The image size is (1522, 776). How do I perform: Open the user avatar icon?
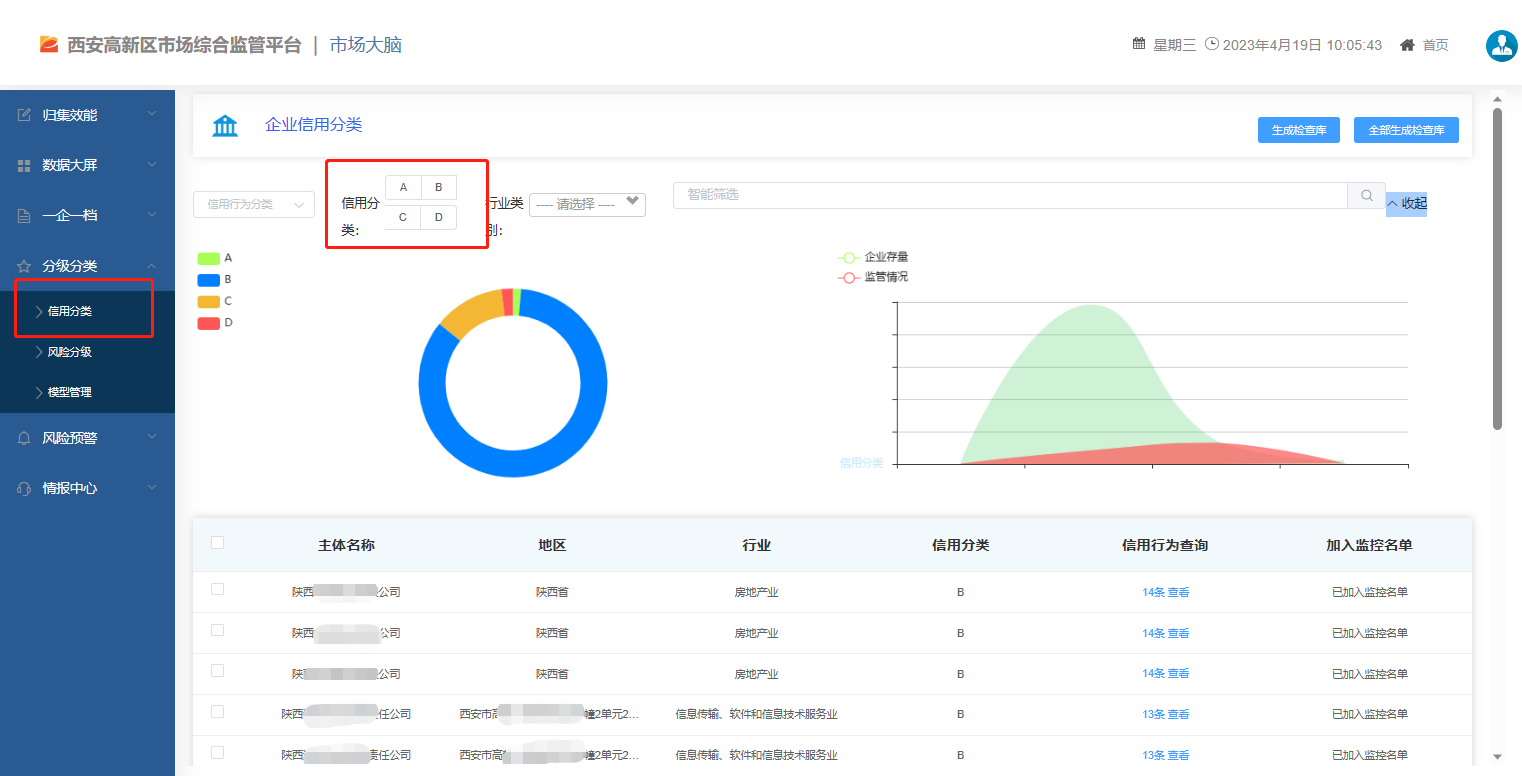pyautogui.click(x=1501, y=45)
